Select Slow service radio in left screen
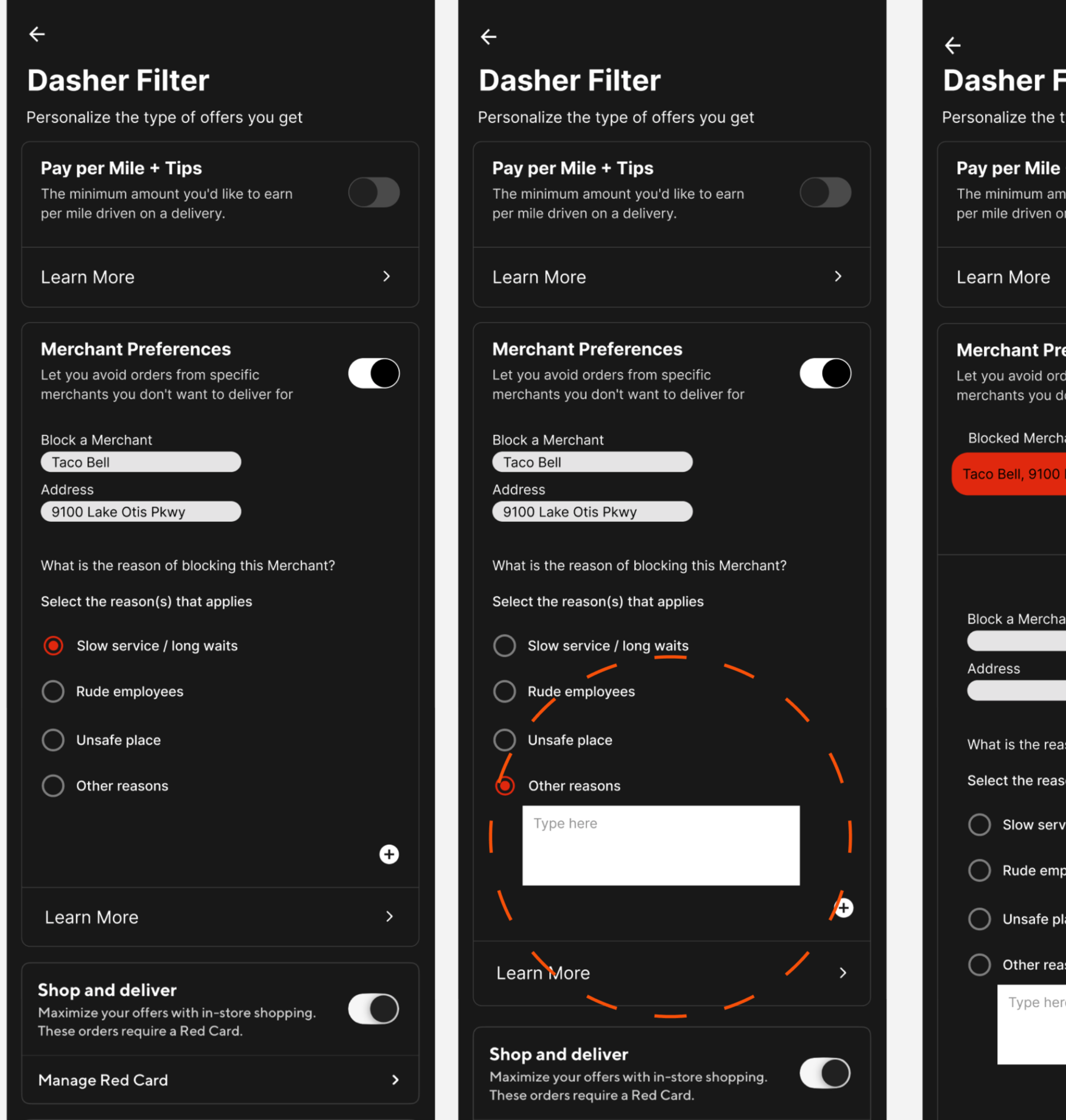 tap(53, 646)
